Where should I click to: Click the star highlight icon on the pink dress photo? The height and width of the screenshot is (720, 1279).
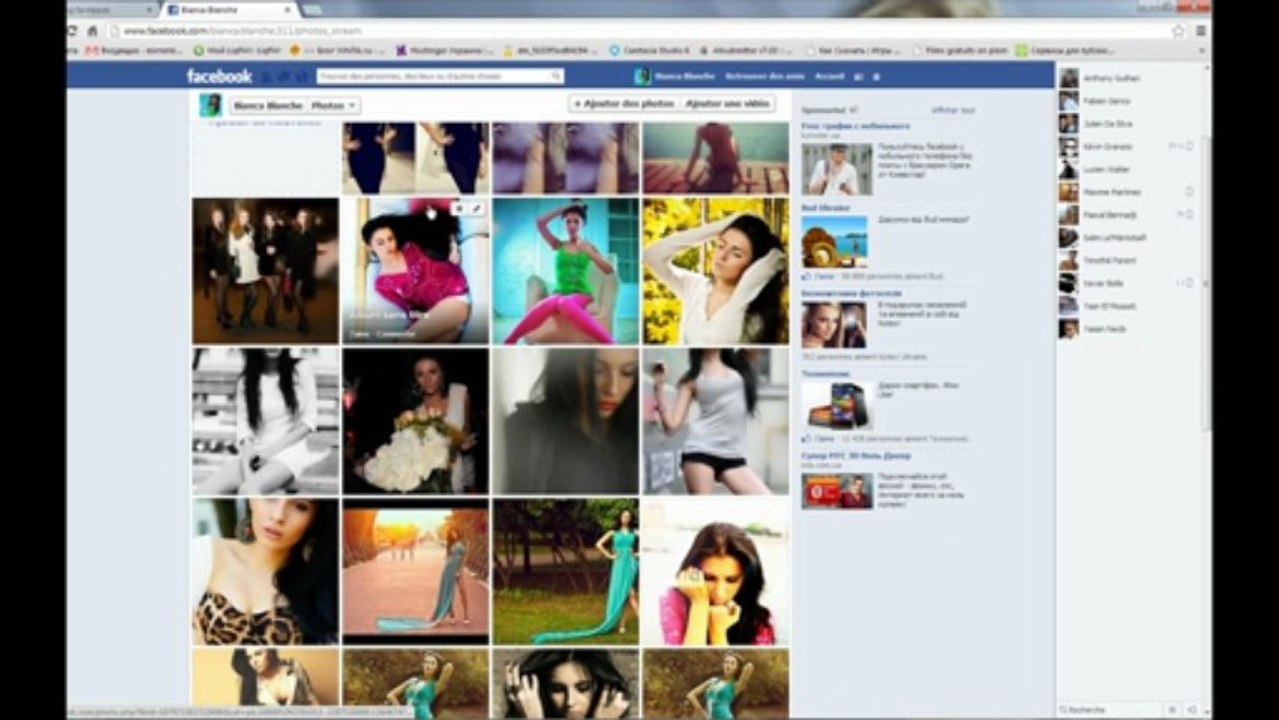pos(459,208)
